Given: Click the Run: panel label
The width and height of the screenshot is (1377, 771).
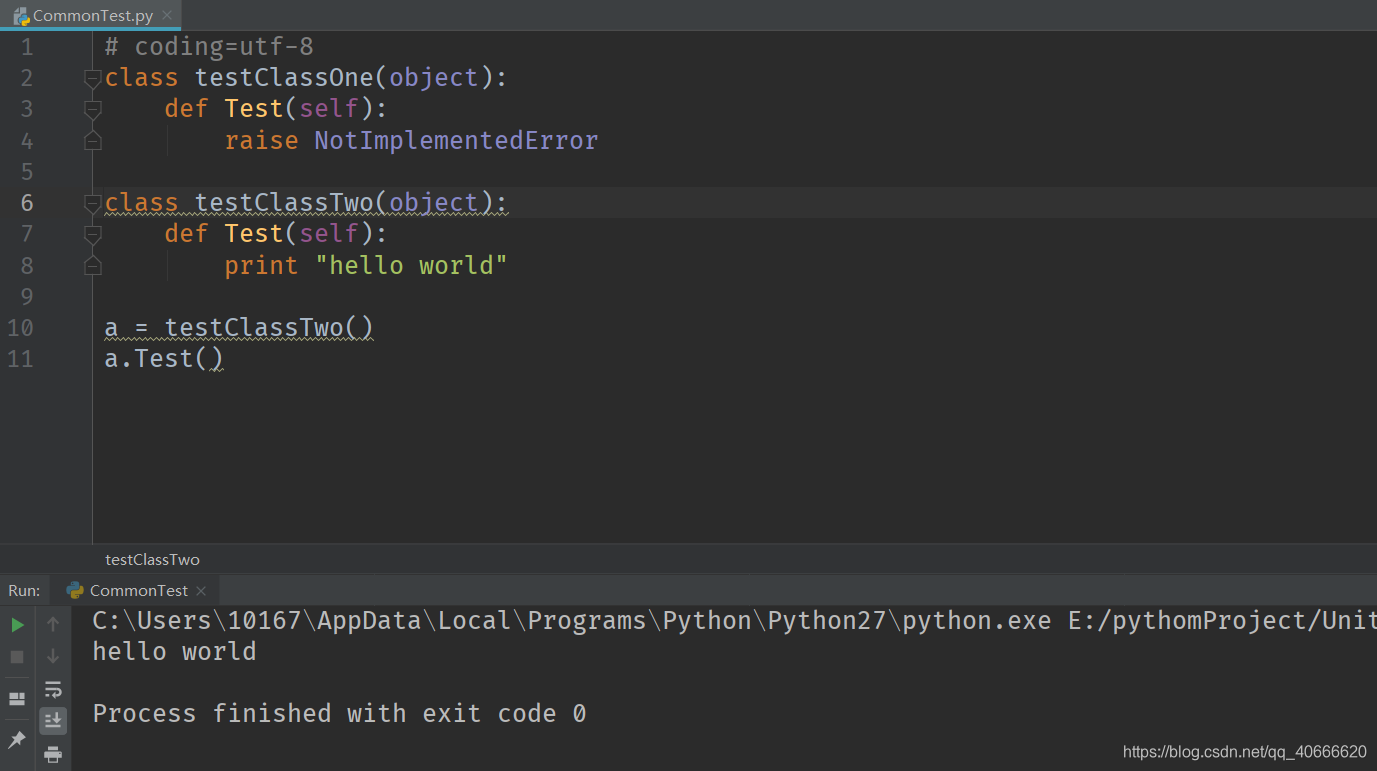Looking at the screenshot, I should click(x=24, y=590).
